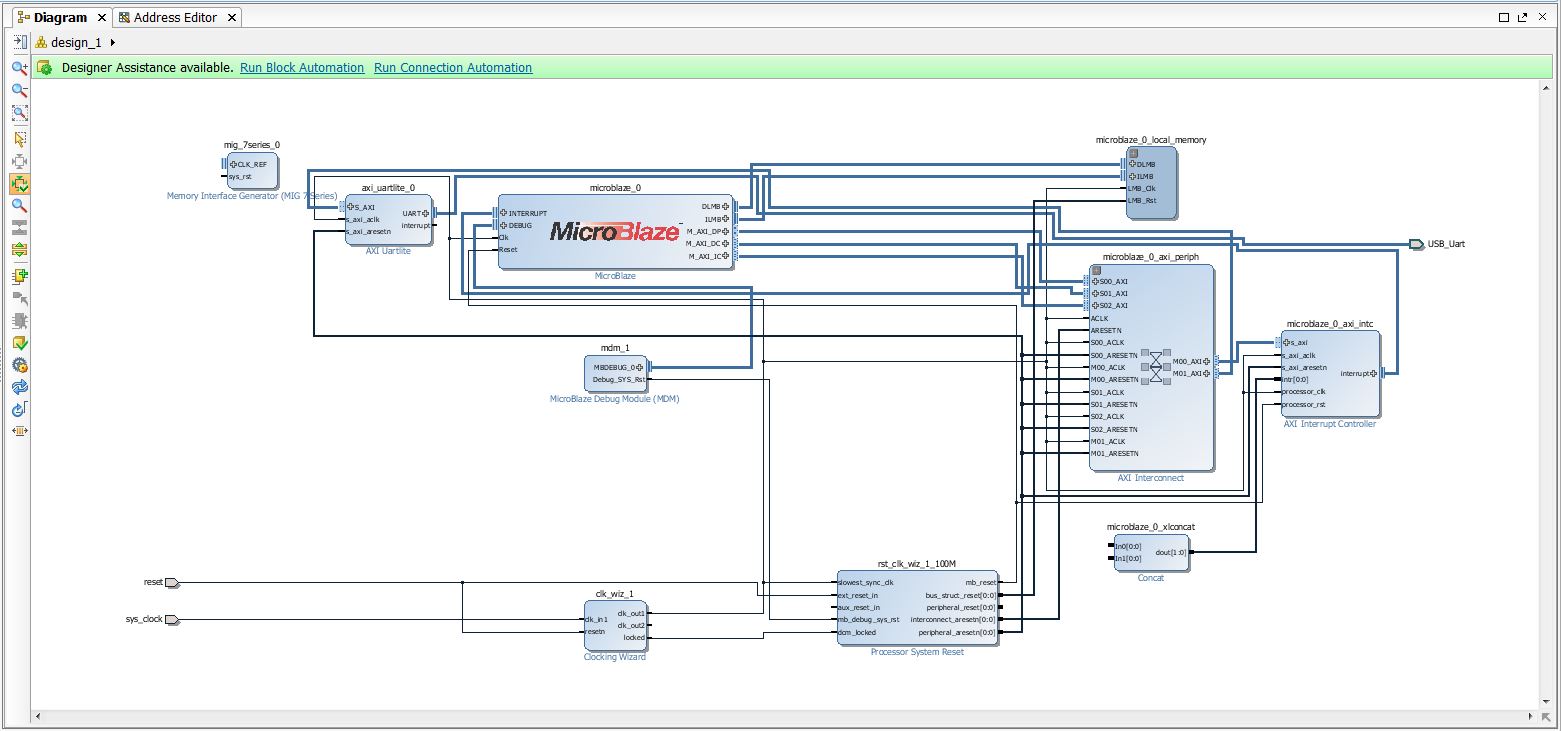Open the Search magnifier tool in sidebar
The image size is (1561, 731).
point(19,206)
